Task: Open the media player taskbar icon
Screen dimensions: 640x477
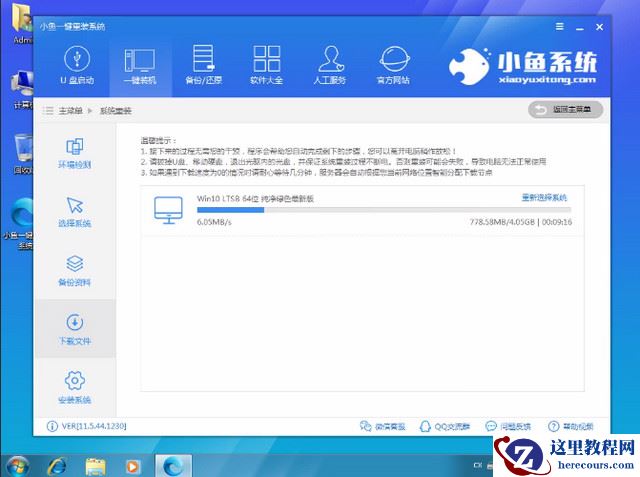Action: click(133, 466)
